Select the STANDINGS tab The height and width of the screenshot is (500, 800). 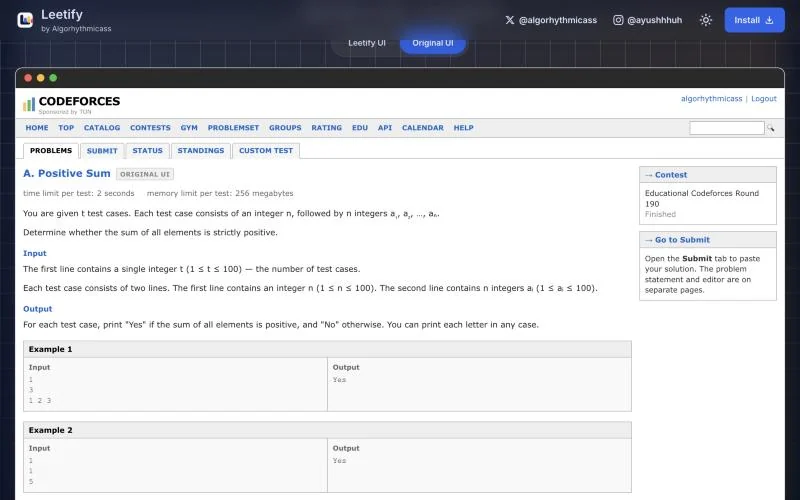(x=201, y=151)
